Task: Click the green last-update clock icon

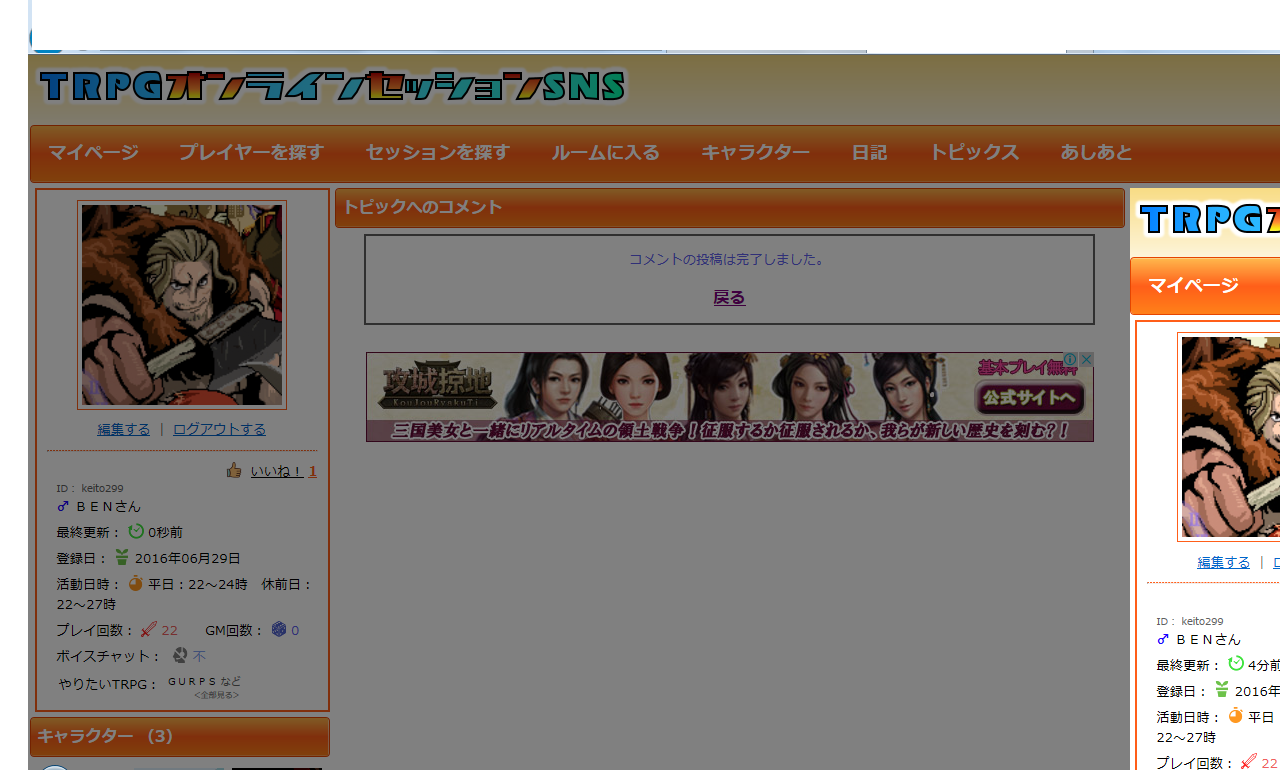Action: point(136,531)
